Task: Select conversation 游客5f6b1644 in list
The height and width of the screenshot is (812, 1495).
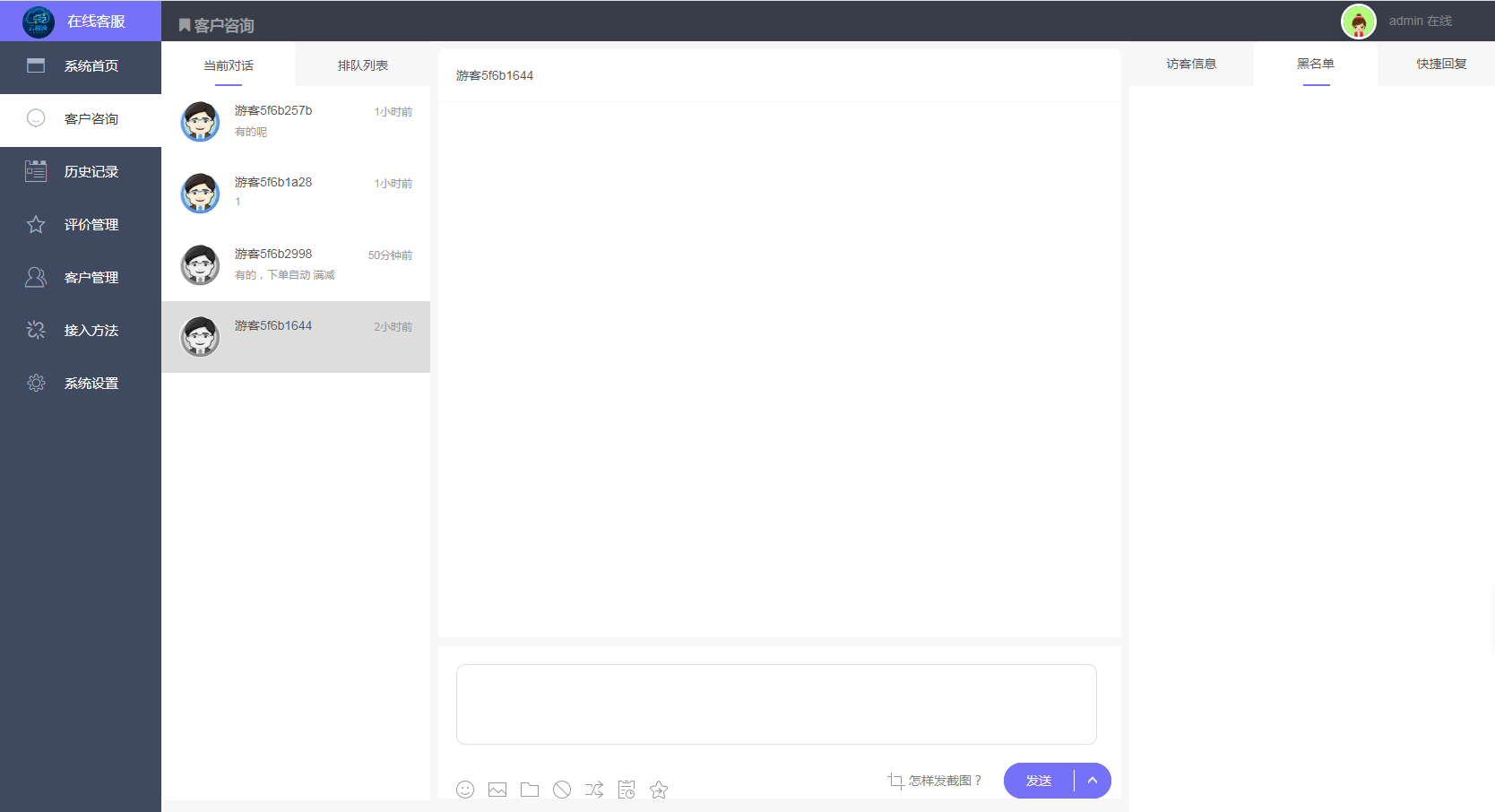Action: (296, 337)
